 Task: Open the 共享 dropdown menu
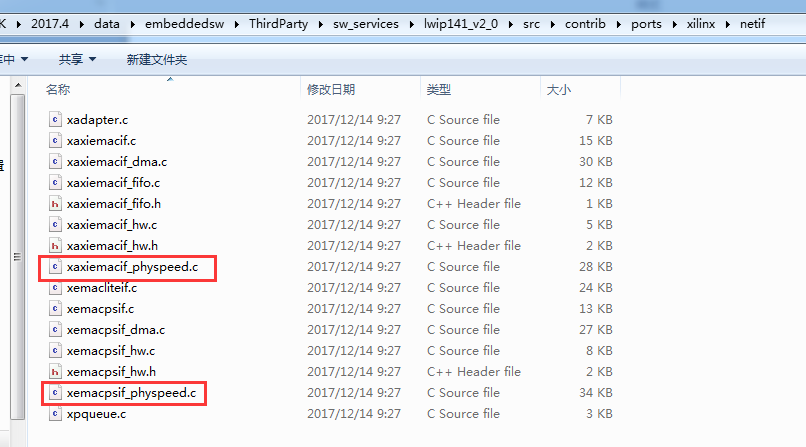point(77,60)
